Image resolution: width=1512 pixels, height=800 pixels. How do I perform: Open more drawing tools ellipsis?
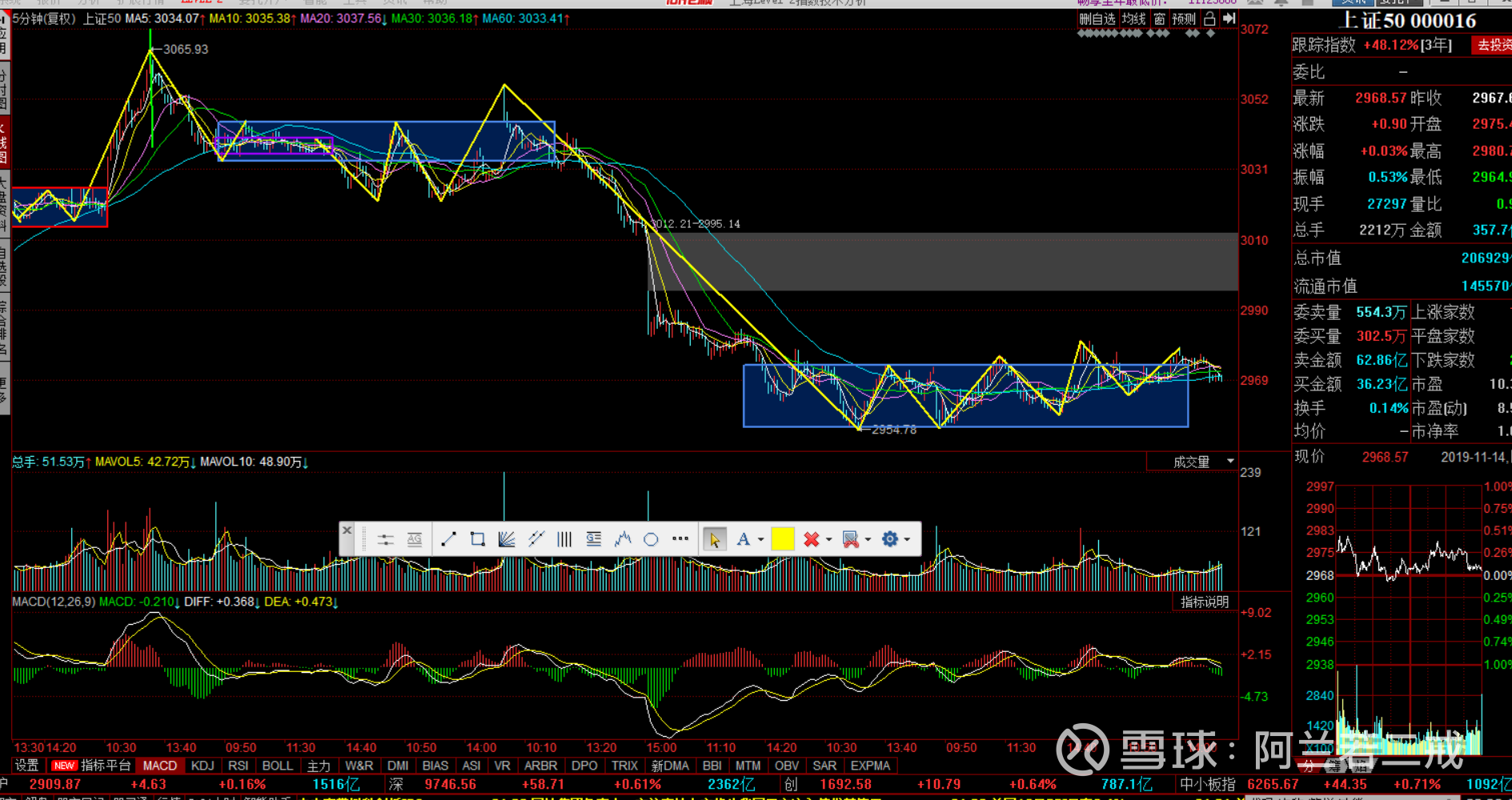point(680,538)
